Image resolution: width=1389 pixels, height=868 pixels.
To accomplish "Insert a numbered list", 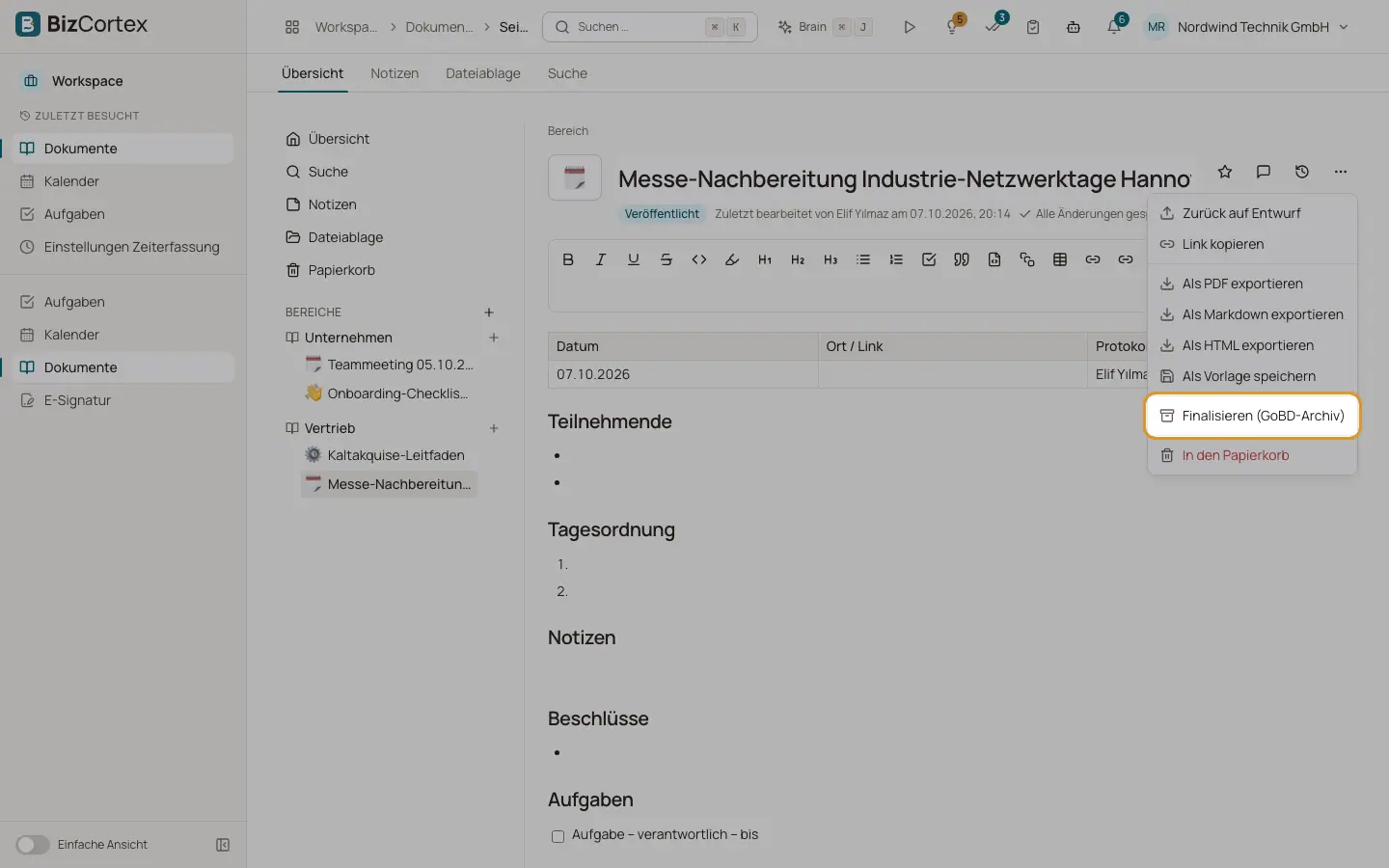I will (896, 259).
